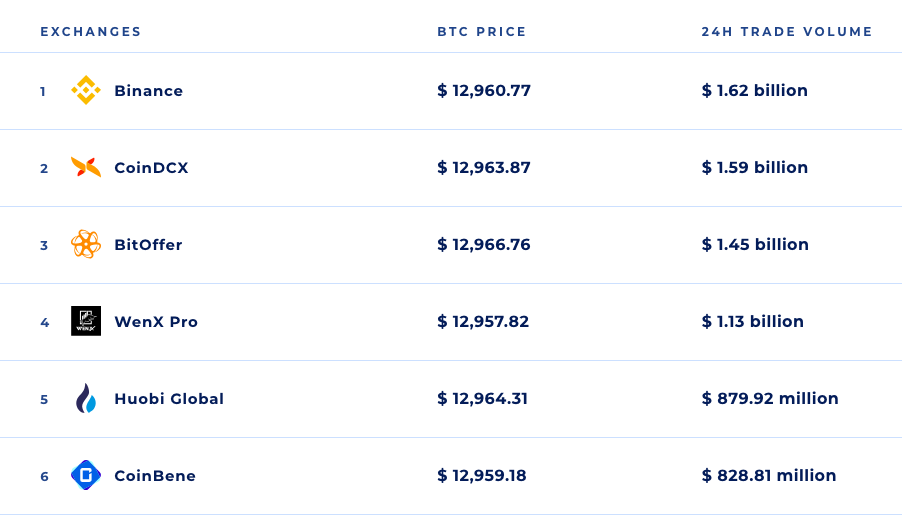Select Binance's $1.62 billion volume

pyautogui.click(x=755, y=90)
